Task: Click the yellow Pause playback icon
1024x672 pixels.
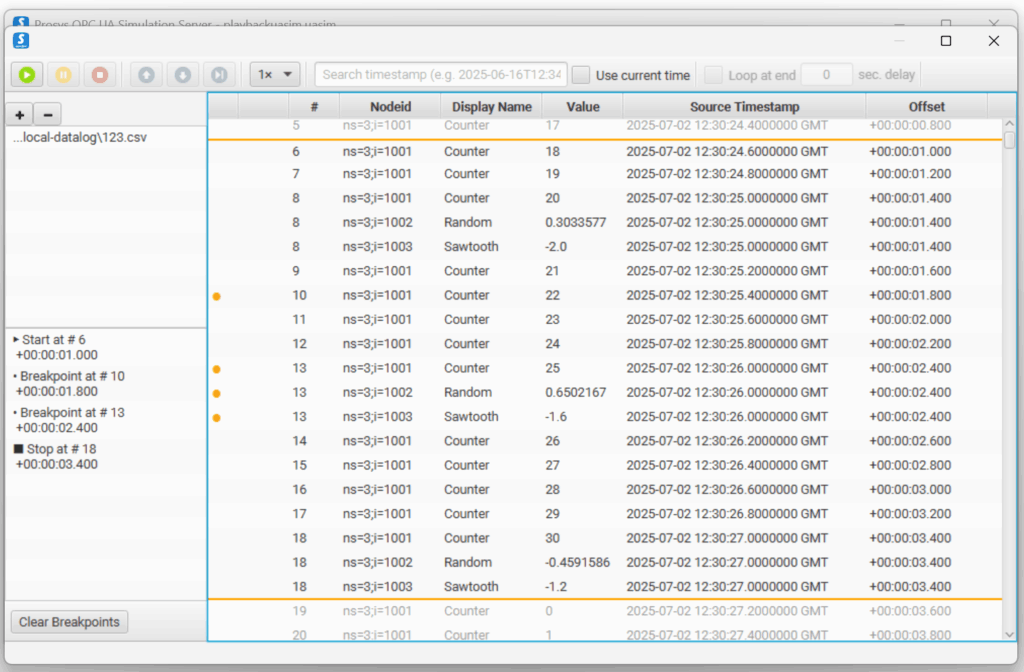Action: click(63, 75)
